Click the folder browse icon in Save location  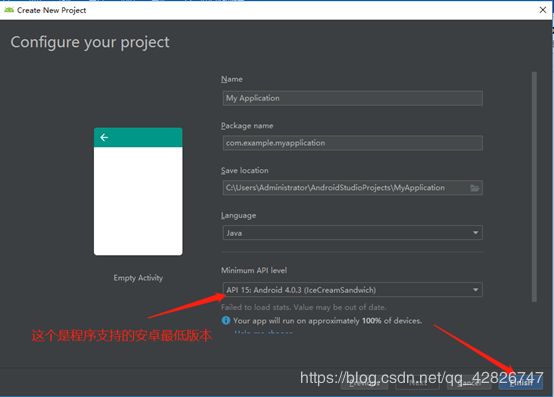(x=475, y=188)
